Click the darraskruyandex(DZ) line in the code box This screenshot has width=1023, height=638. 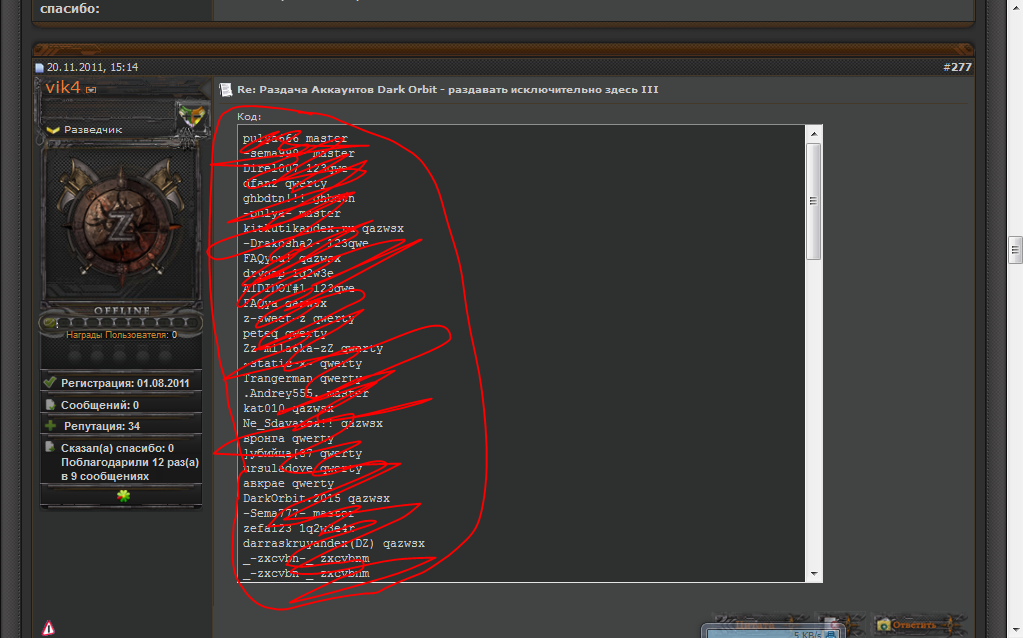[x=333, y=543]
